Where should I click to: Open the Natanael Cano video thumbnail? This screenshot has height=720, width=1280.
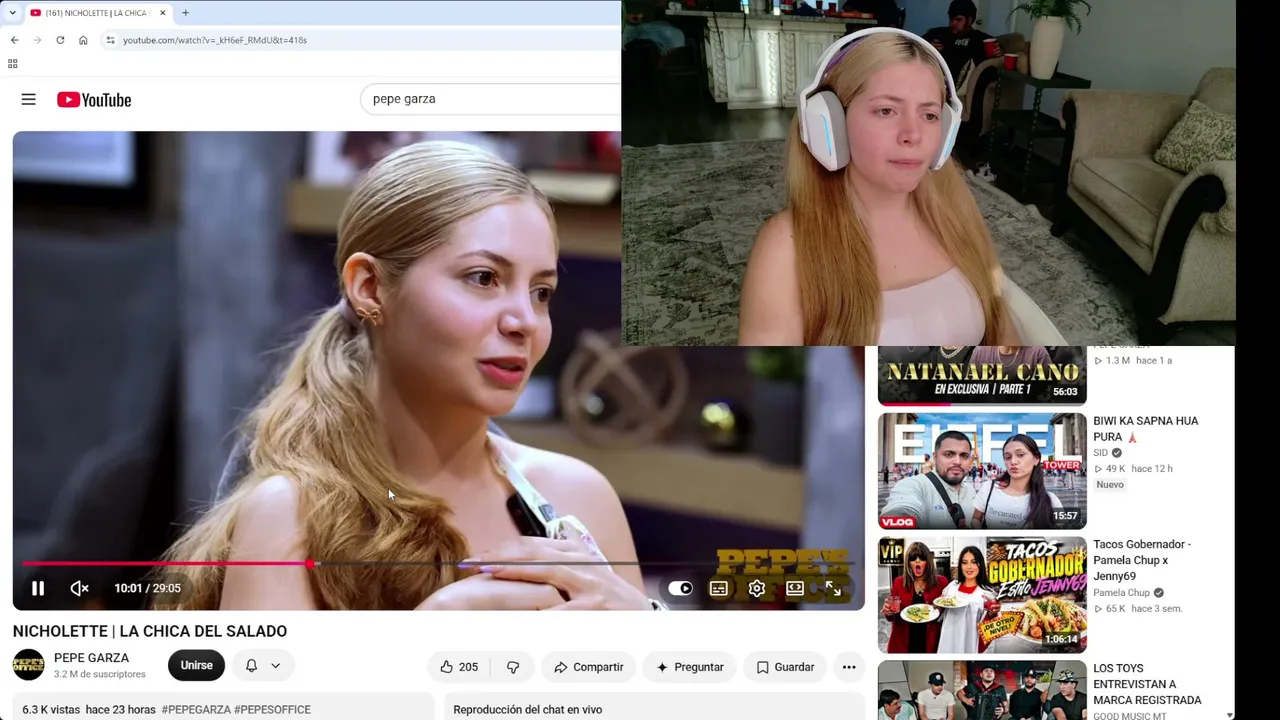pos(982,375)
